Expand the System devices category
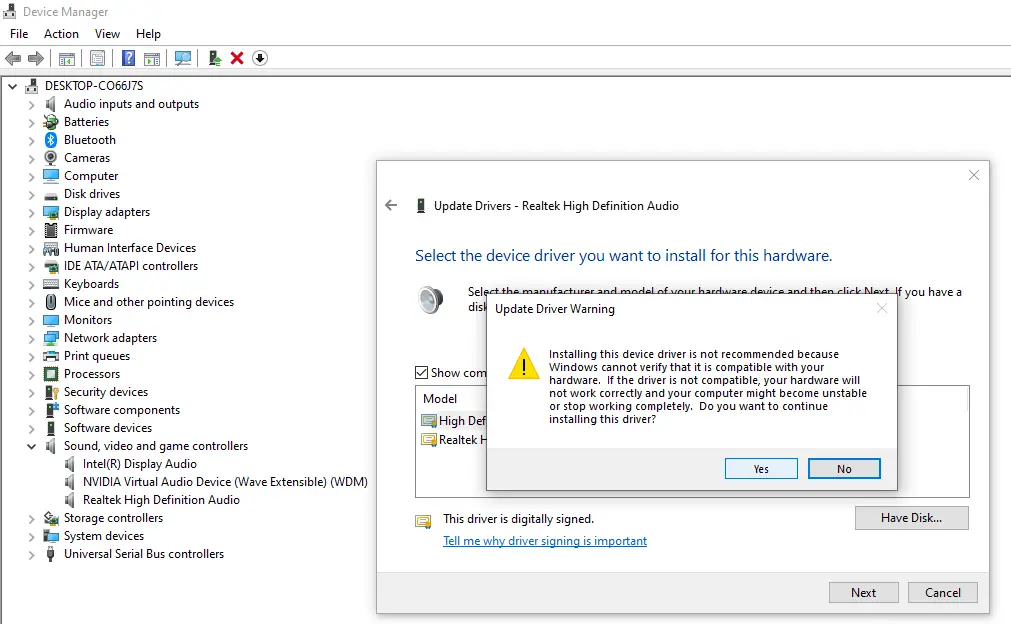1011x624 pixels. 31,536
